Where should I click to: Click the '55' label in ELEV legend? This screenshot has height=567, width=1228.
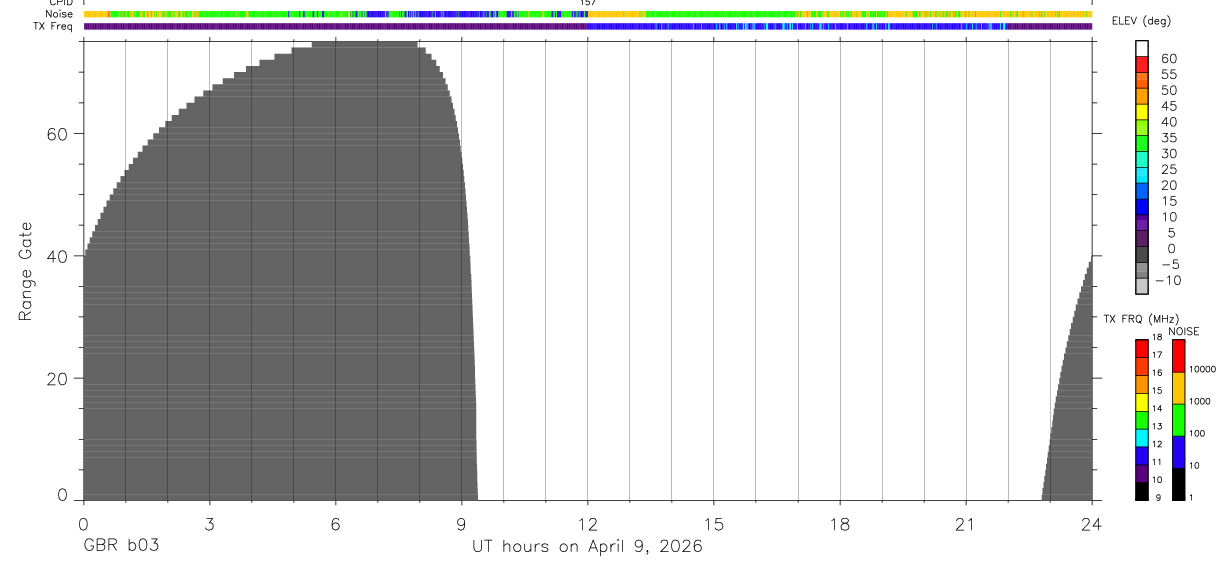(x=1168, y=74)
